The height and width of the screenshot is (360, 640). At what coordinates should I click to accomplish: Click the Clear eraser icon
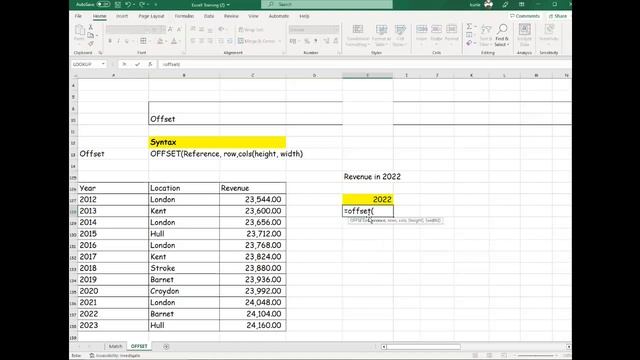(469, 43)
